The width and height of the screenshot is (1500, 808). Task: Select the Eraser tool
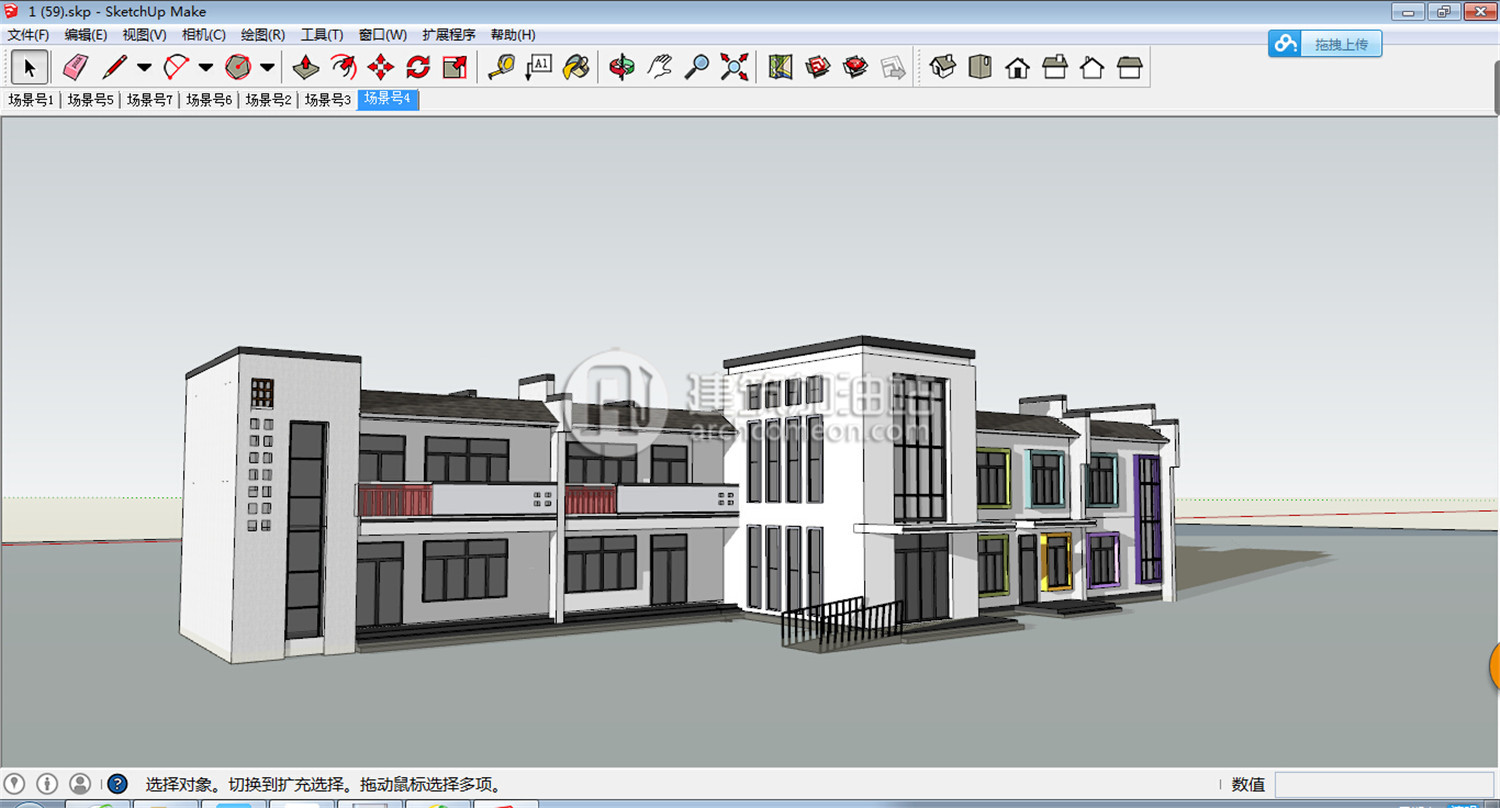tap(76, 67)
